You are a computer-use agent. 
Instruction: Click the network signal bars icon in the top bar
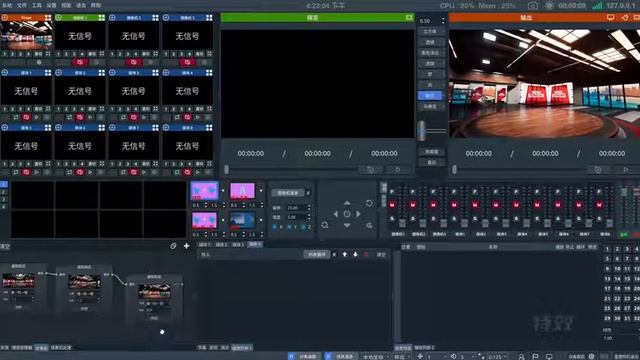(597, 6)
